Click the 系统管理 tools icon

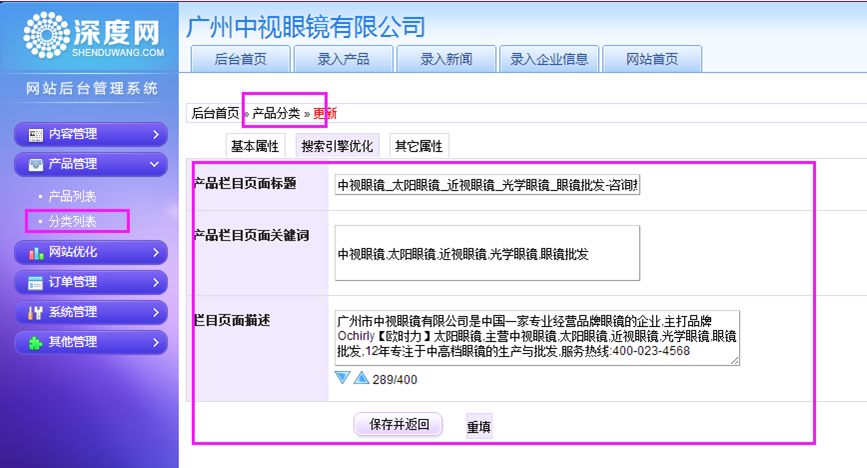point(36,312)
